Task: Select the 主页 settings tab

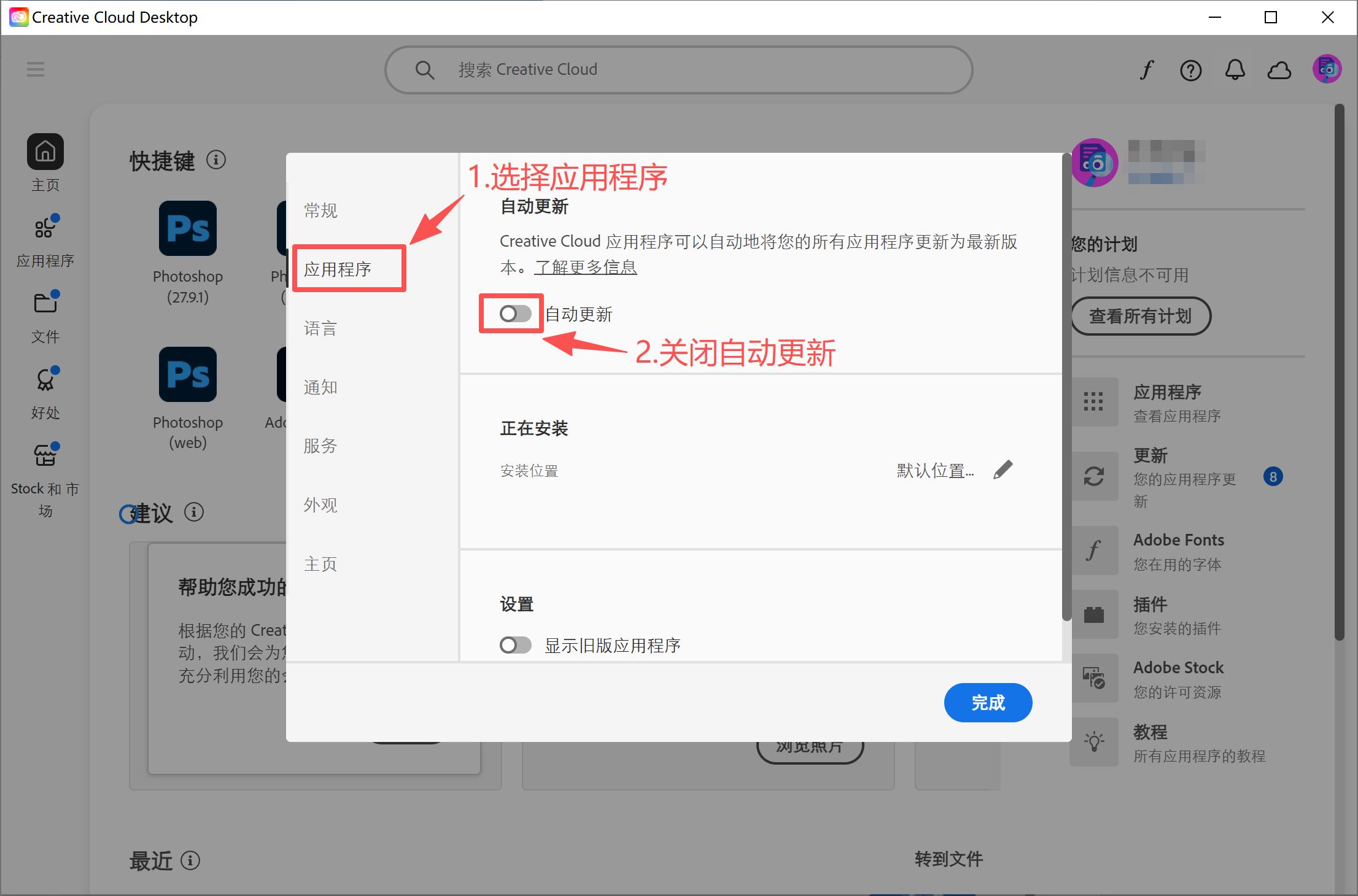Action: coord(320,563)
